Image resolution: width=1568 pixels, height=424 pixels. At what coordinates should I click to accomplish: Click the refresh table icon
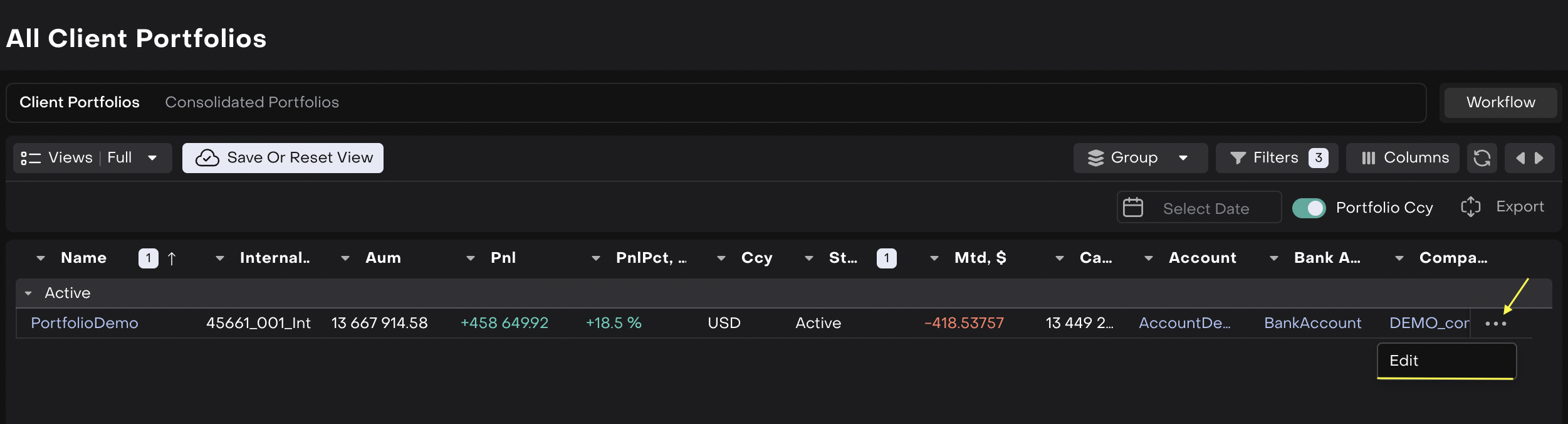pos(1482,158)
